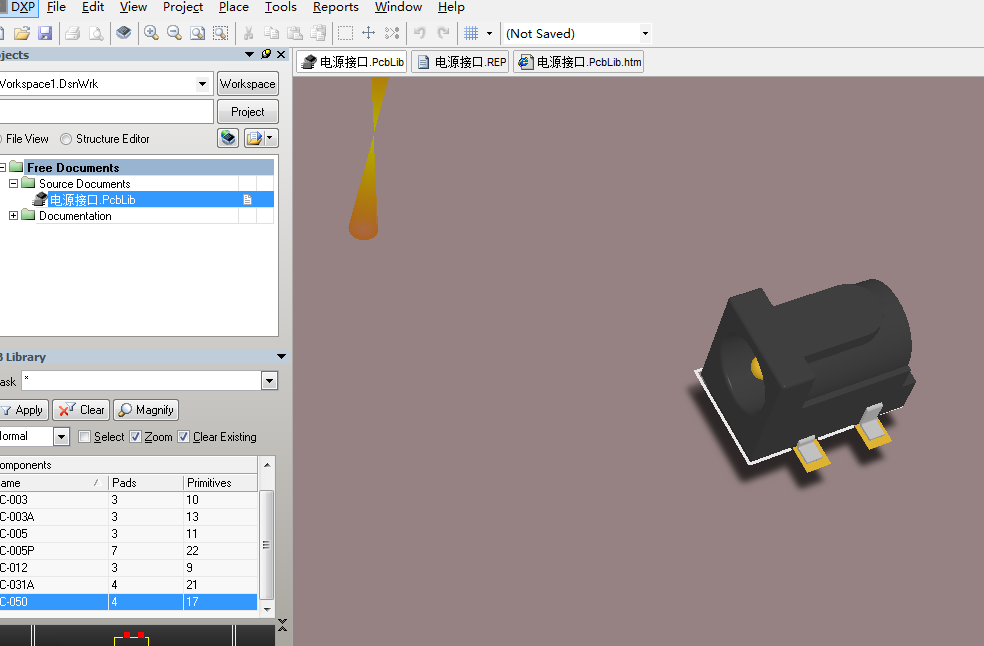Click the Paste clipboard icon
This screenshot has width=984, height=646.
pos(295,33)
